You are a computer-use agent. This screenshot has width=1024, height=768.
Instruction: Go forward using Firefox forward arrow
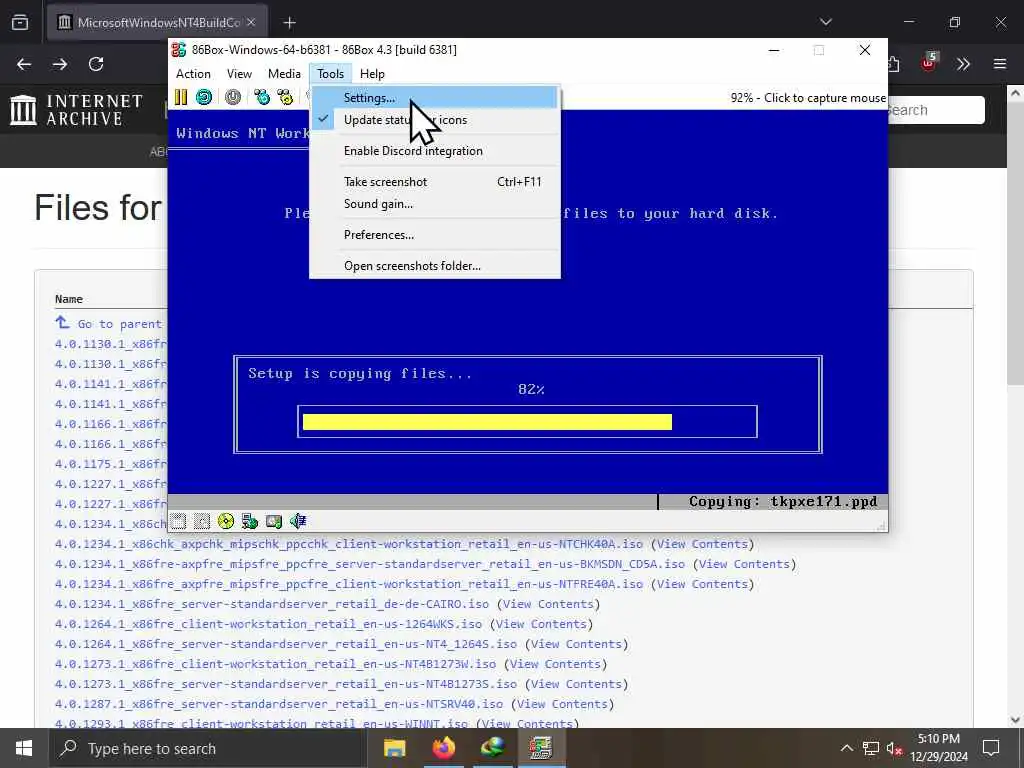pos(59,64)
